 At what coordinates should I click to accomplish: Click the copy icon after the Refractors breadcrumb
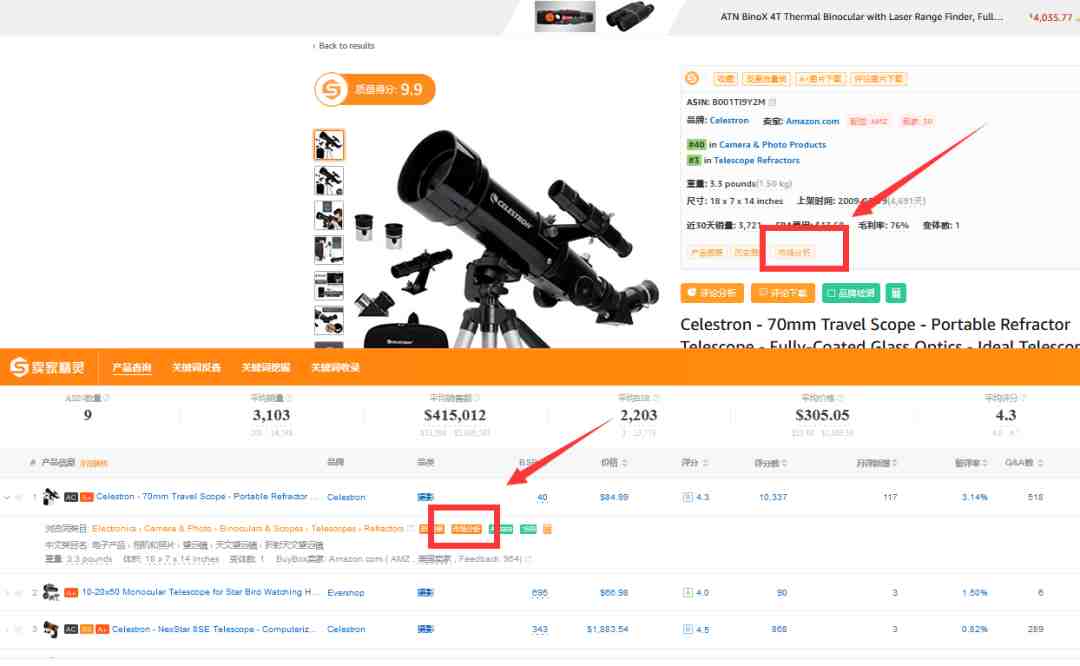click(x=411, y=529)
